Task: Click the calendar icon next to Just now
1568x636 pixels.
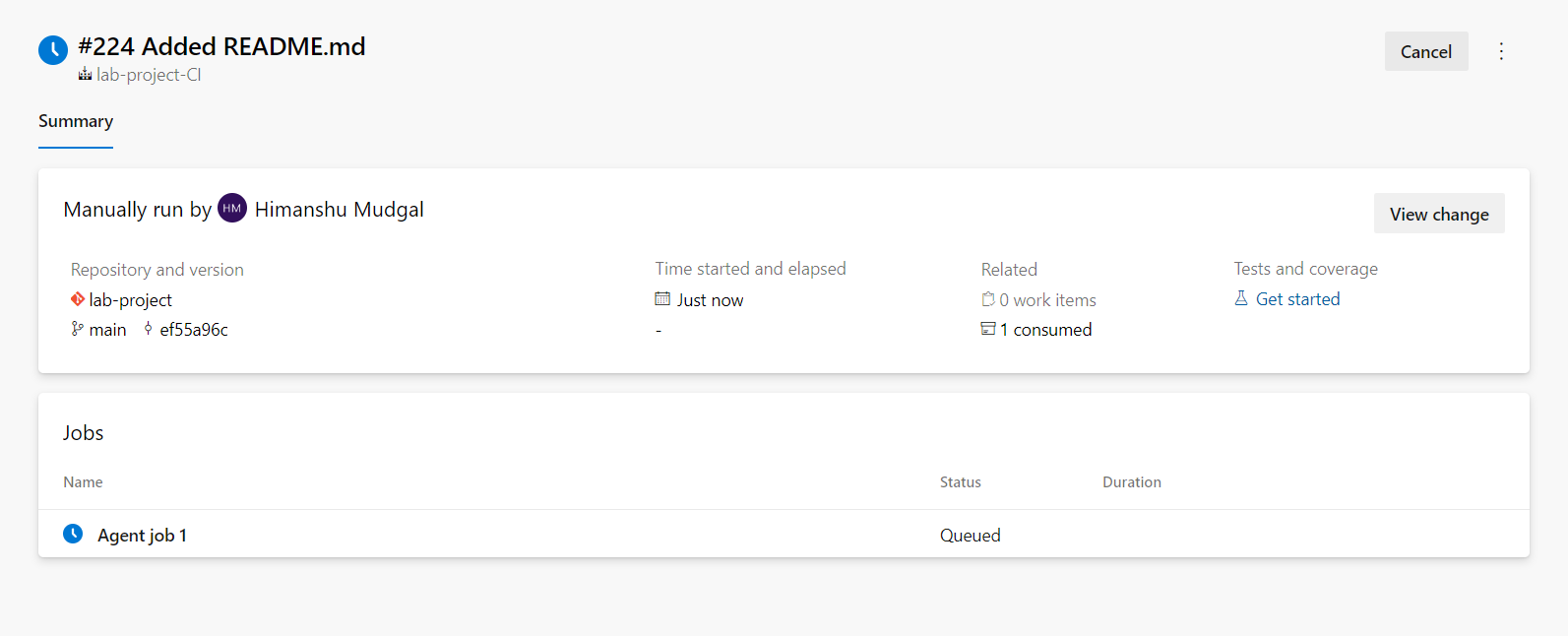Action: [662, 299]
